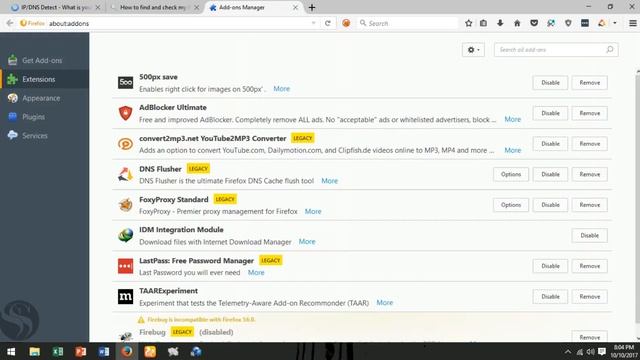Open the downloads arrow panel
This screenshot has width=640, height=360.
coord(500,23)
